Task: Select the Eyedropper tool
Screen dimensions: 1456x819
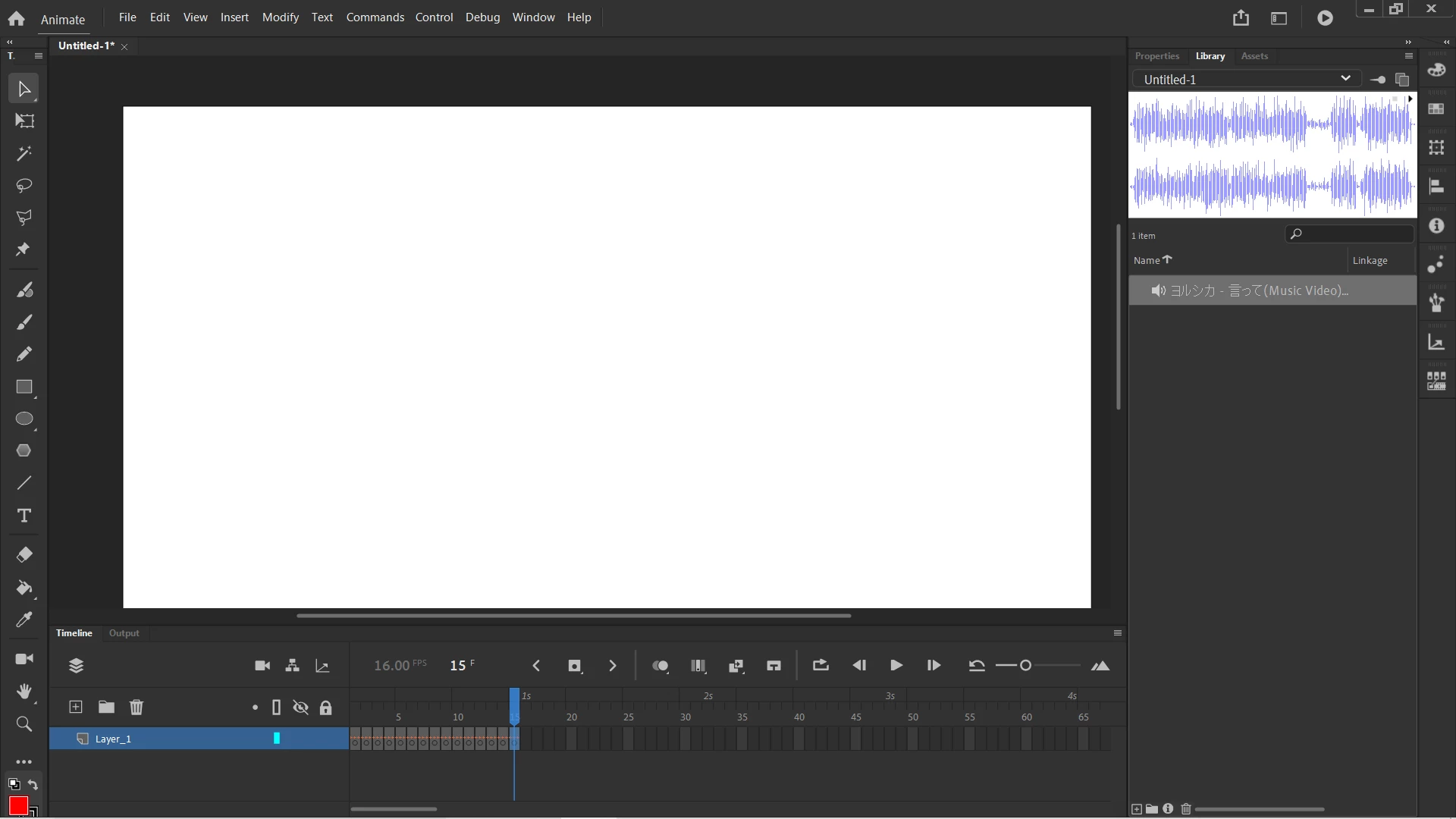Action: click(24, 620)
